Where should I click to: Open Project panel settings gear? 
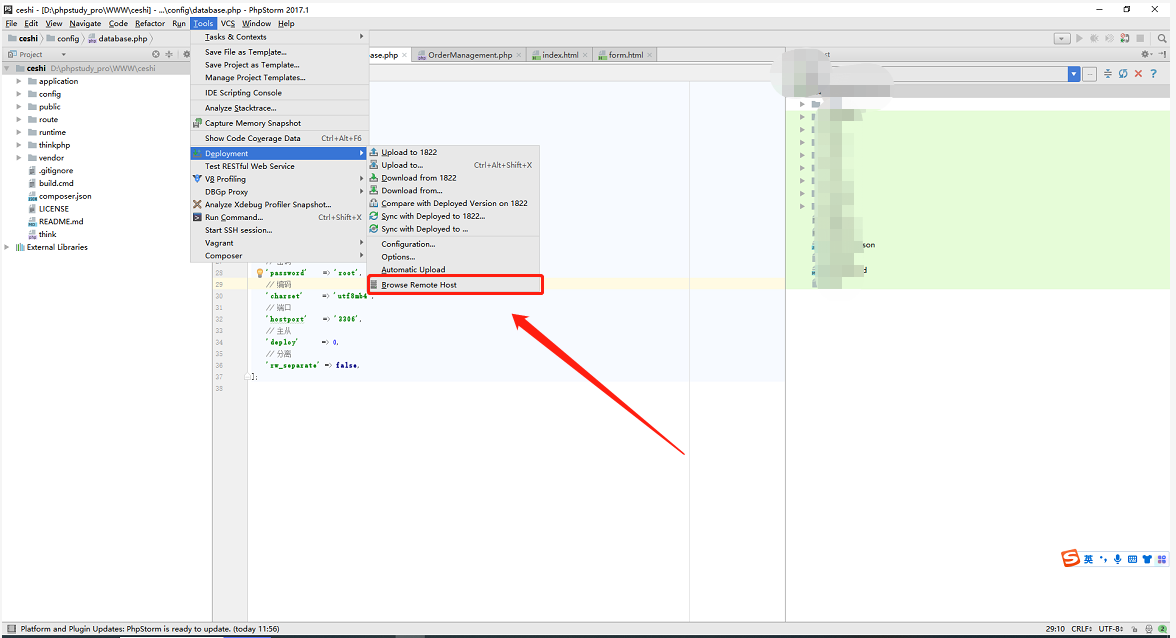[x=186, y=54]
